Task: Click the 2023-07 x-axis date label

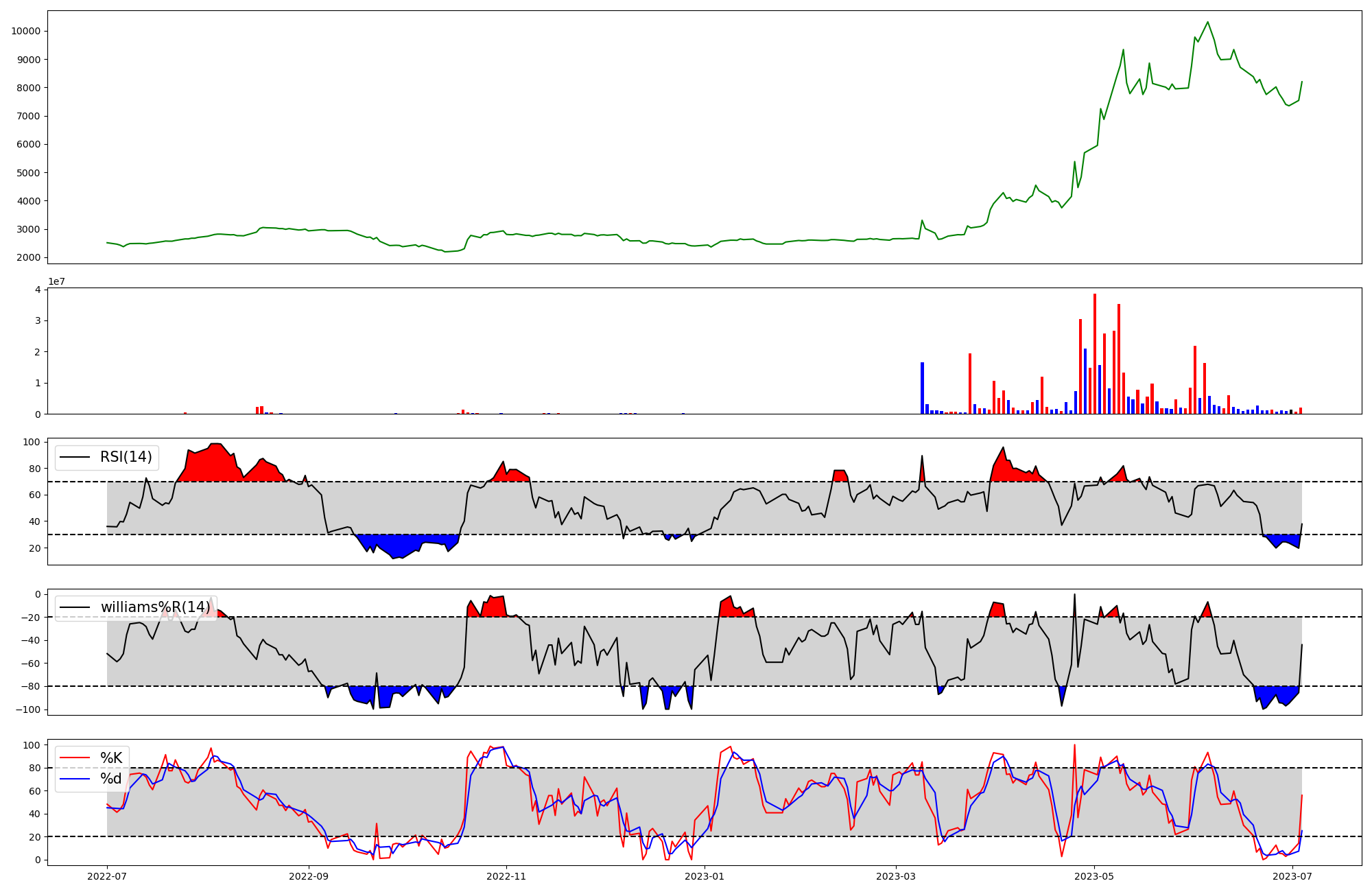Action: (x=1292, y=876)
